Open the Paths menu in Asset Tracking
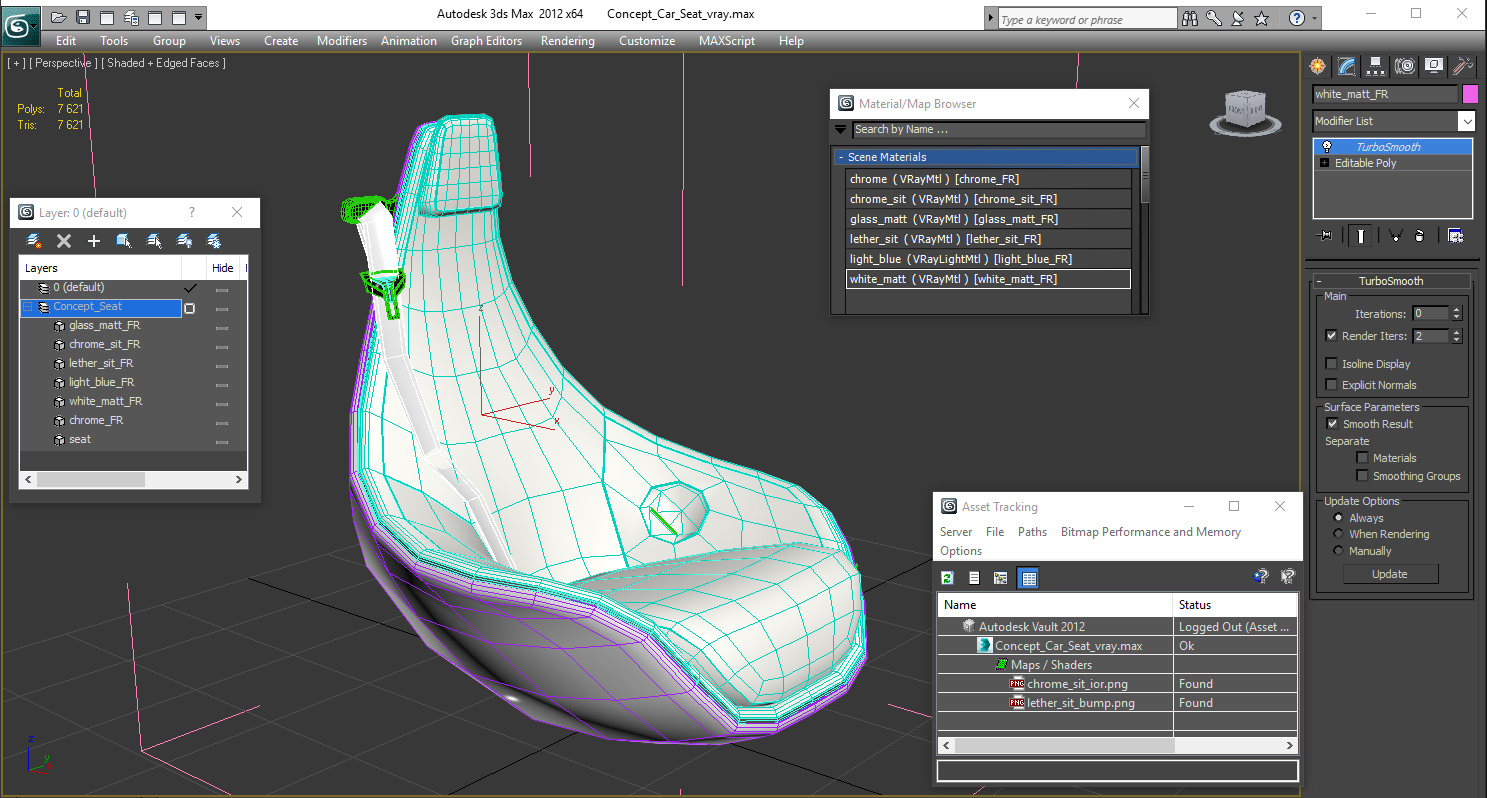Image resolution: width=1487 pixels, height=798 pixels. 1032,532
